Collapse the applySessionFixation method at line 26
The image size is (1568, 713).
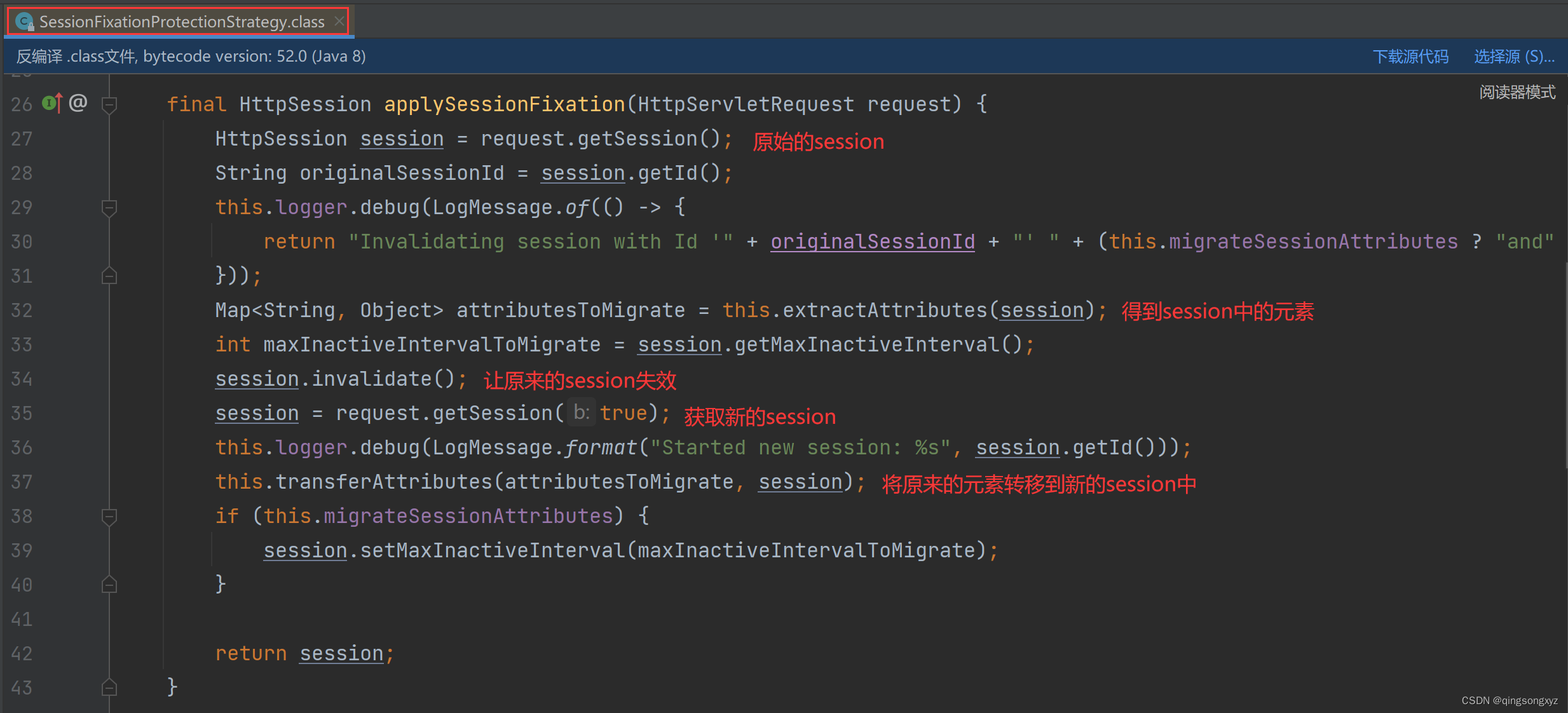click(x=109, y=104)
